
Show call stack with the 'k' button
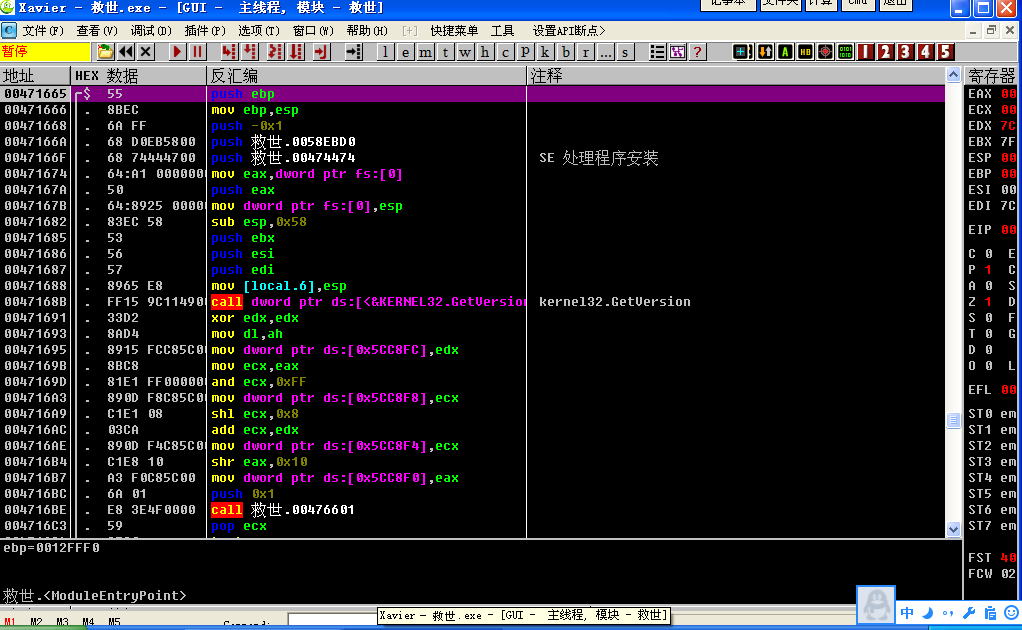(x=546, y=52)
